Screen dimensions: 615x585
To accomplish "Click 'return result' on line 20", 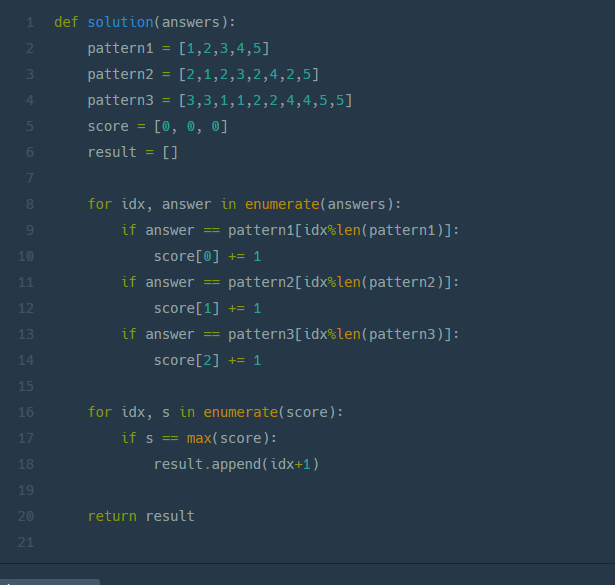I will tap(141, 516).
